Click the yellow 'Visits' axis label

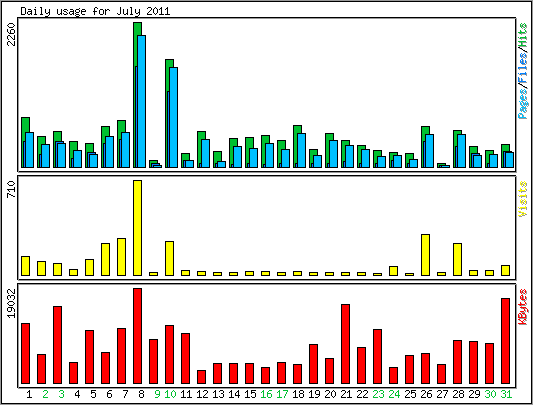click(x=522, y=199)
